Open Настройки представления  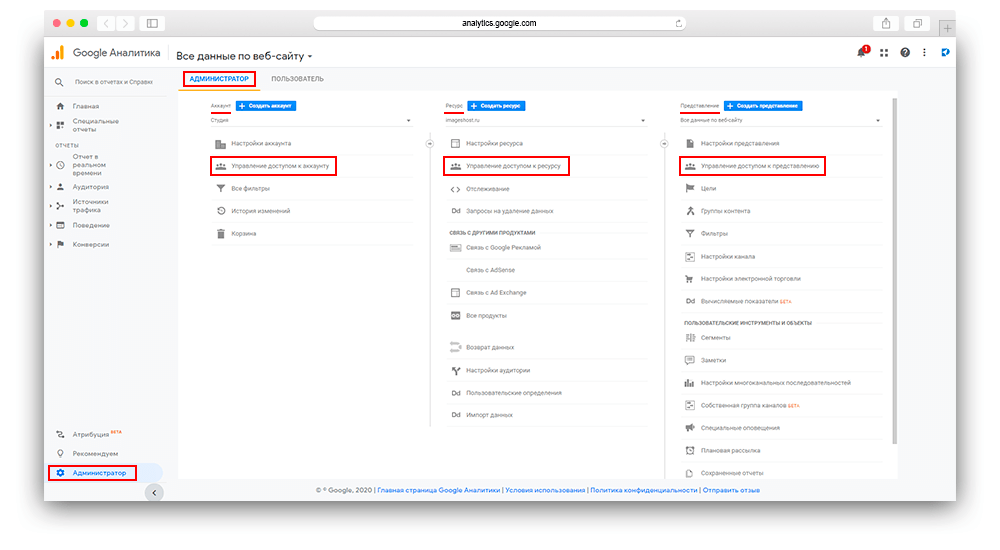(x=740, y=144)
